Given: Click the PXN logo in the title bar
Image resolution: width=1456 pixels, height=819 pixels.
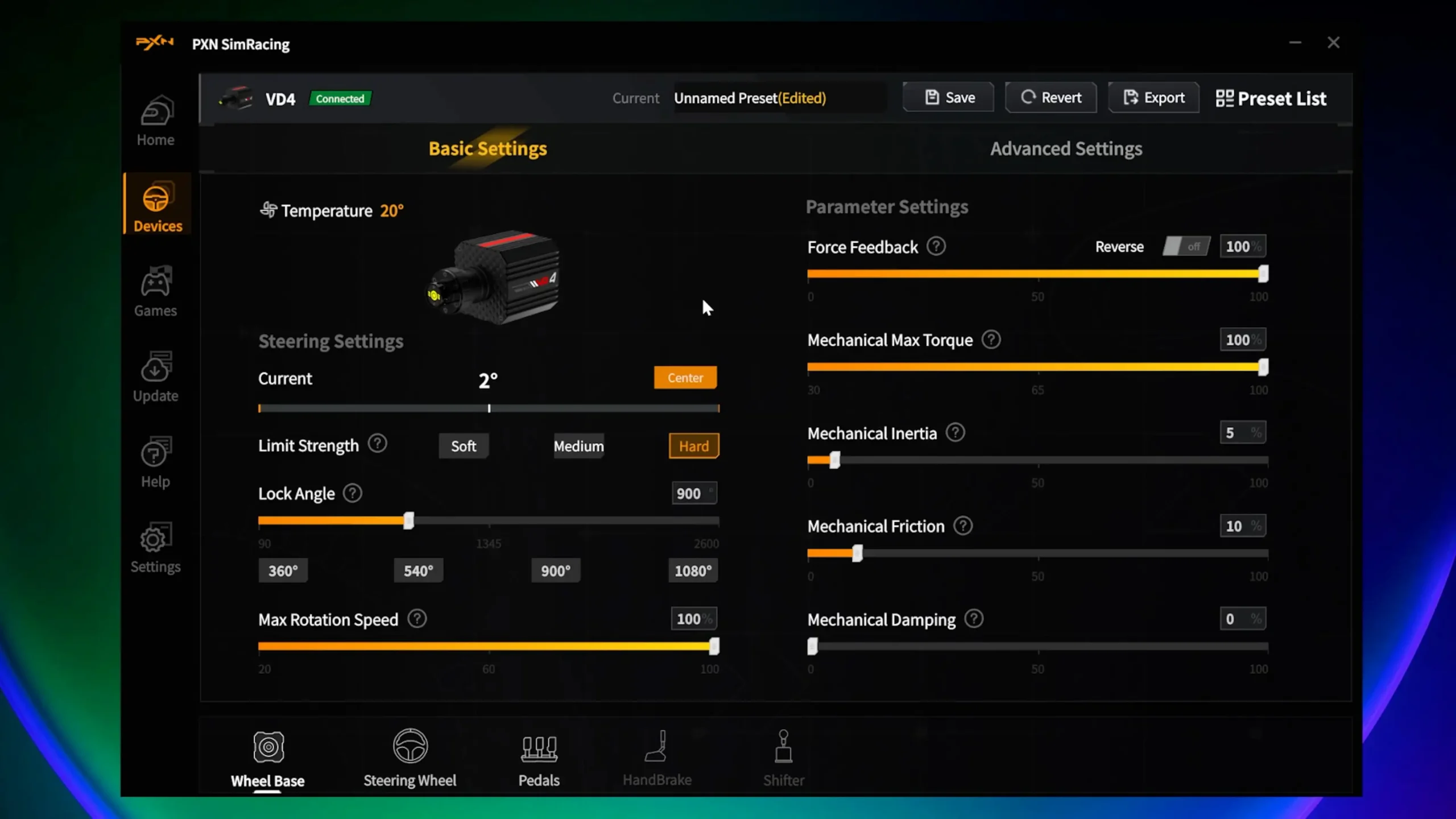Looking at the screenshot, I should pyautogui.click(x=155, y=43).
